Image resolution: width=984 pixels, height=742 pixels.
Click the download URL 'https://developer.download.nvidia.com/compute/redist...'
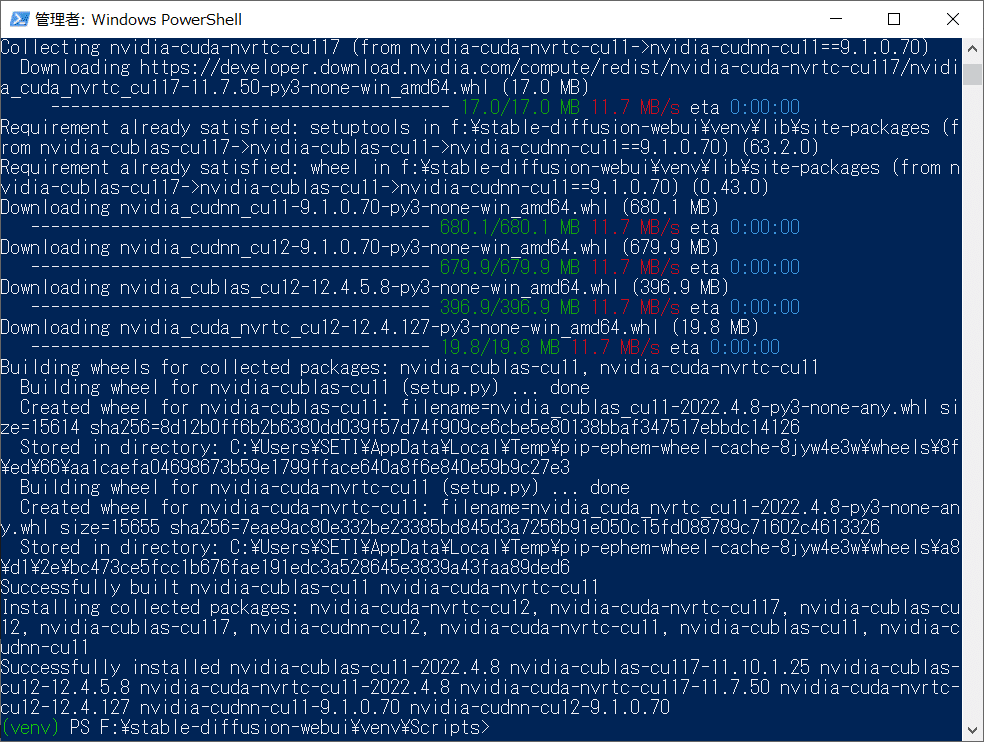(479, 77)
